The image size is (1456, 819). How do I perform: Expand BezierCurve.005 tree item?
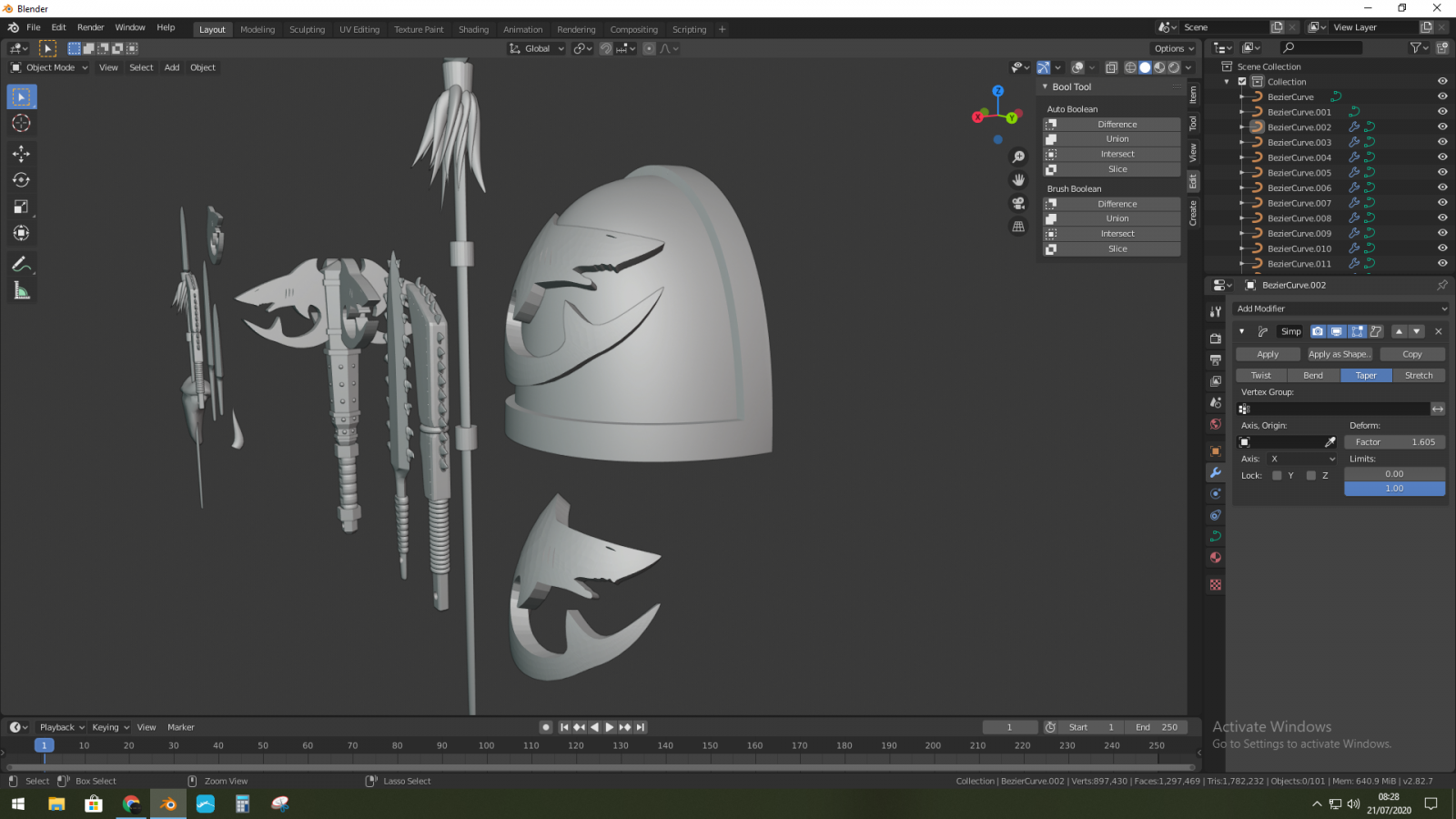tap(1242, 173)
